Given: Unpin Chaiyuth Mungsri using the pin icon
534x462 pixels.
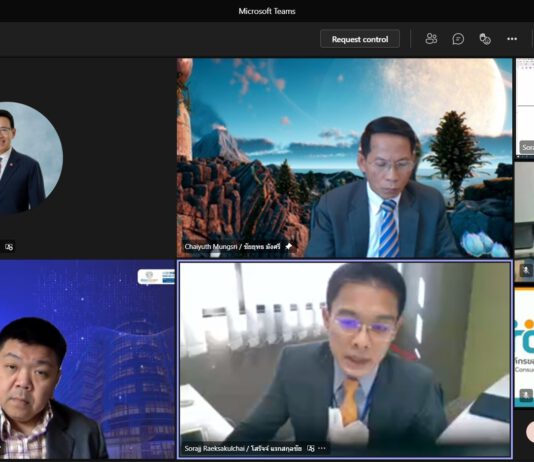Looking at the screenshot, I should (288, 246).
